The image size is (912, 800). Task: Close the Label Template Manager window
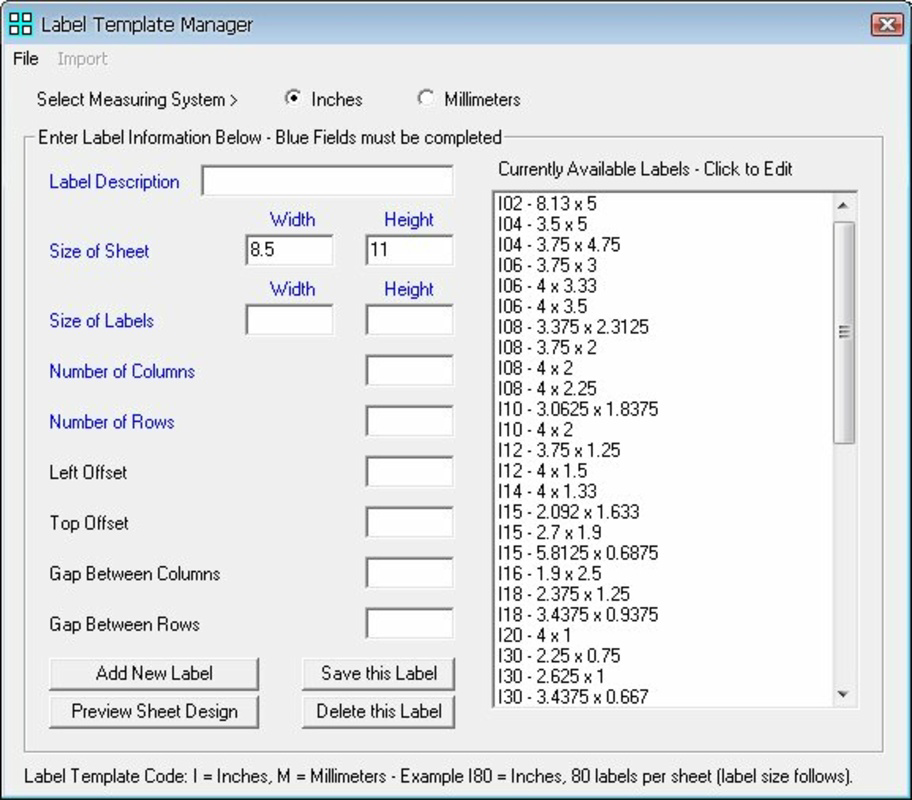[886, 24]
